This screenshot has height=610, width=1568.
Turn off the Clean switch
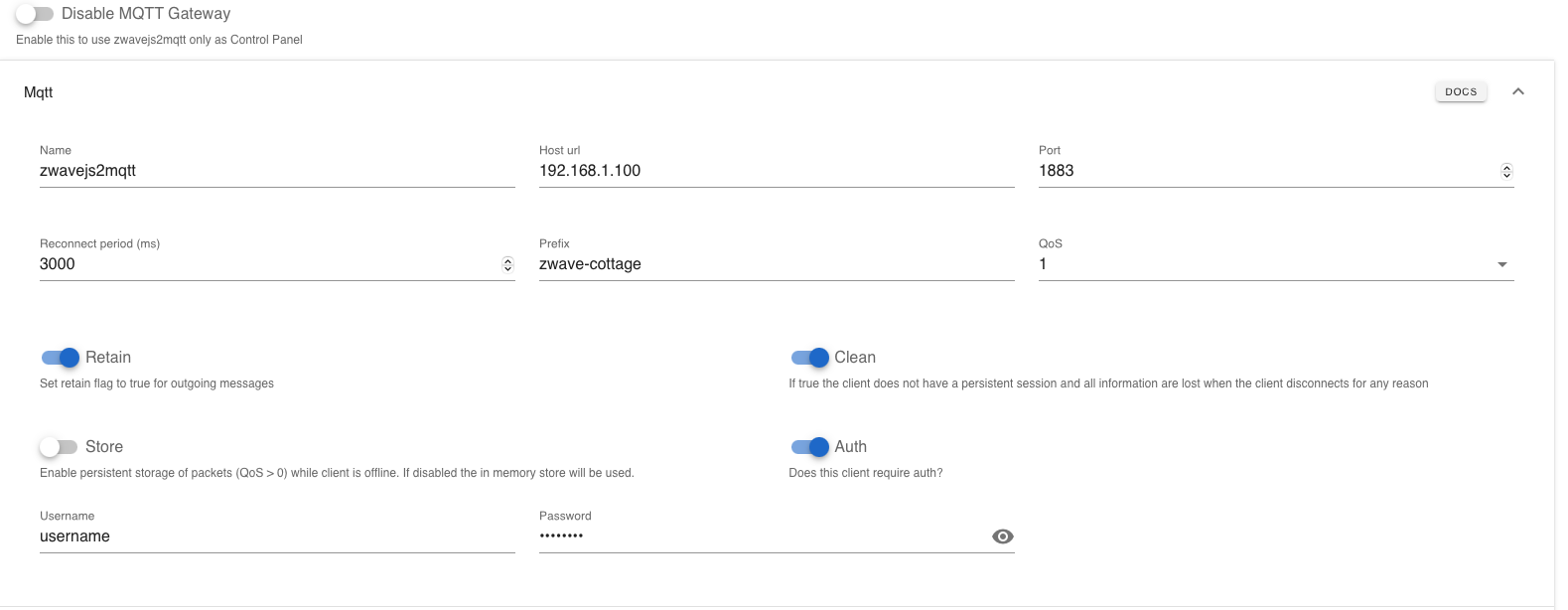coord(809,358)
